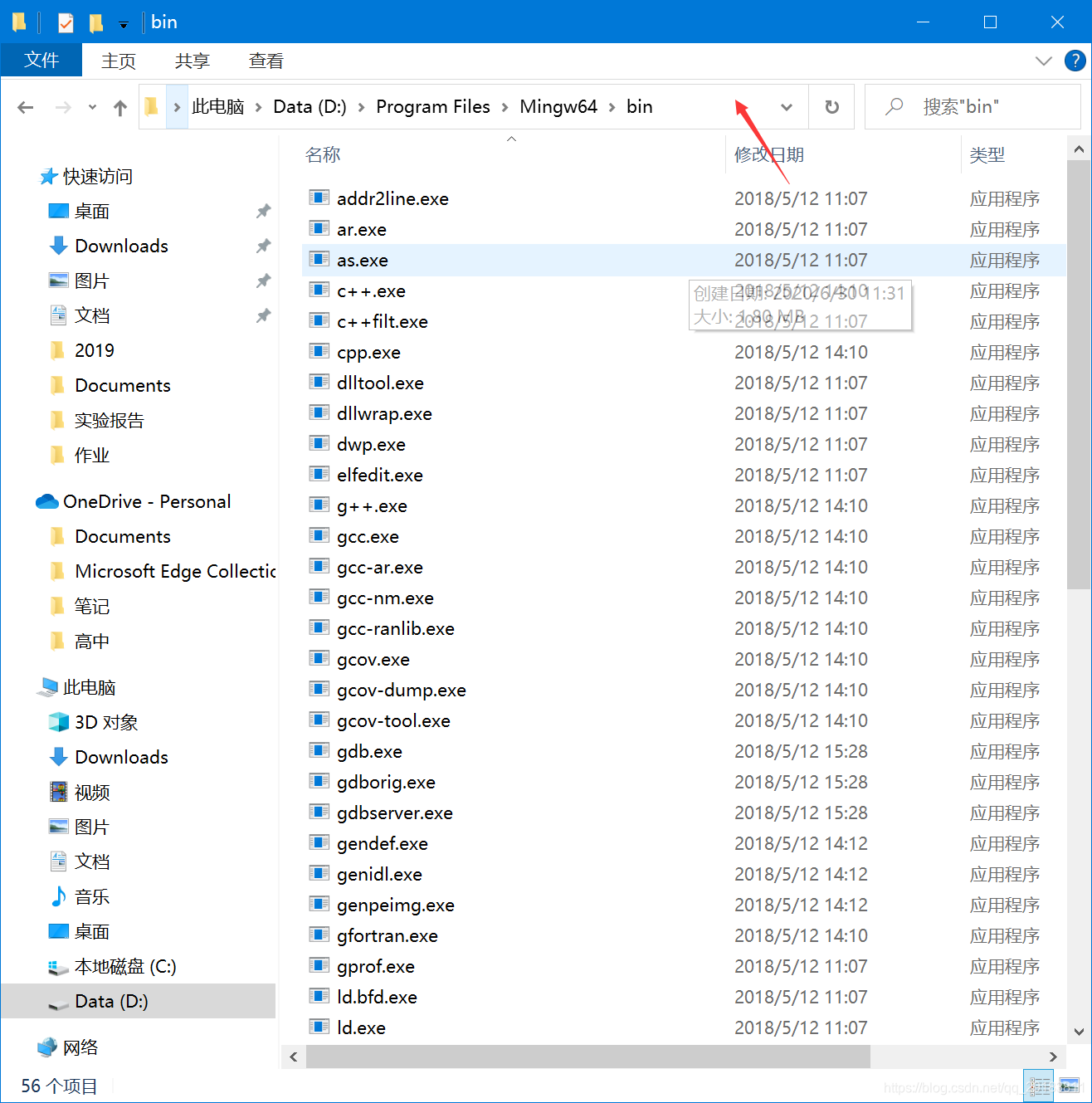Open Microsoft Edge Collections folder in sidebar

[175, 571]
